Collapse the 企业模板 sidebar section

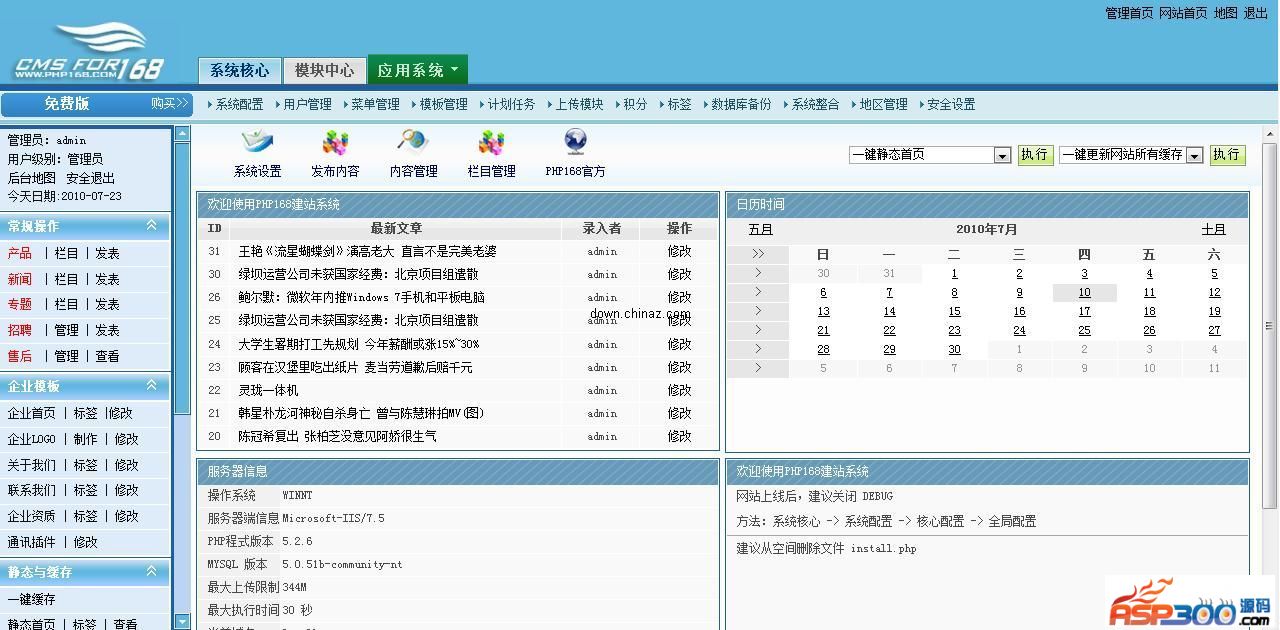tap(152, 385)
